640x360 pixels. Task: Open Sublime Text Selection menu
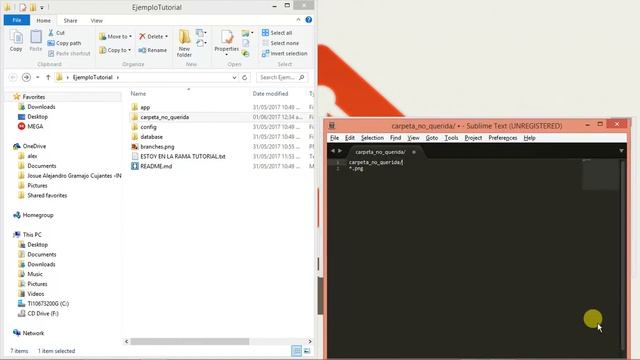click(372, 138)
